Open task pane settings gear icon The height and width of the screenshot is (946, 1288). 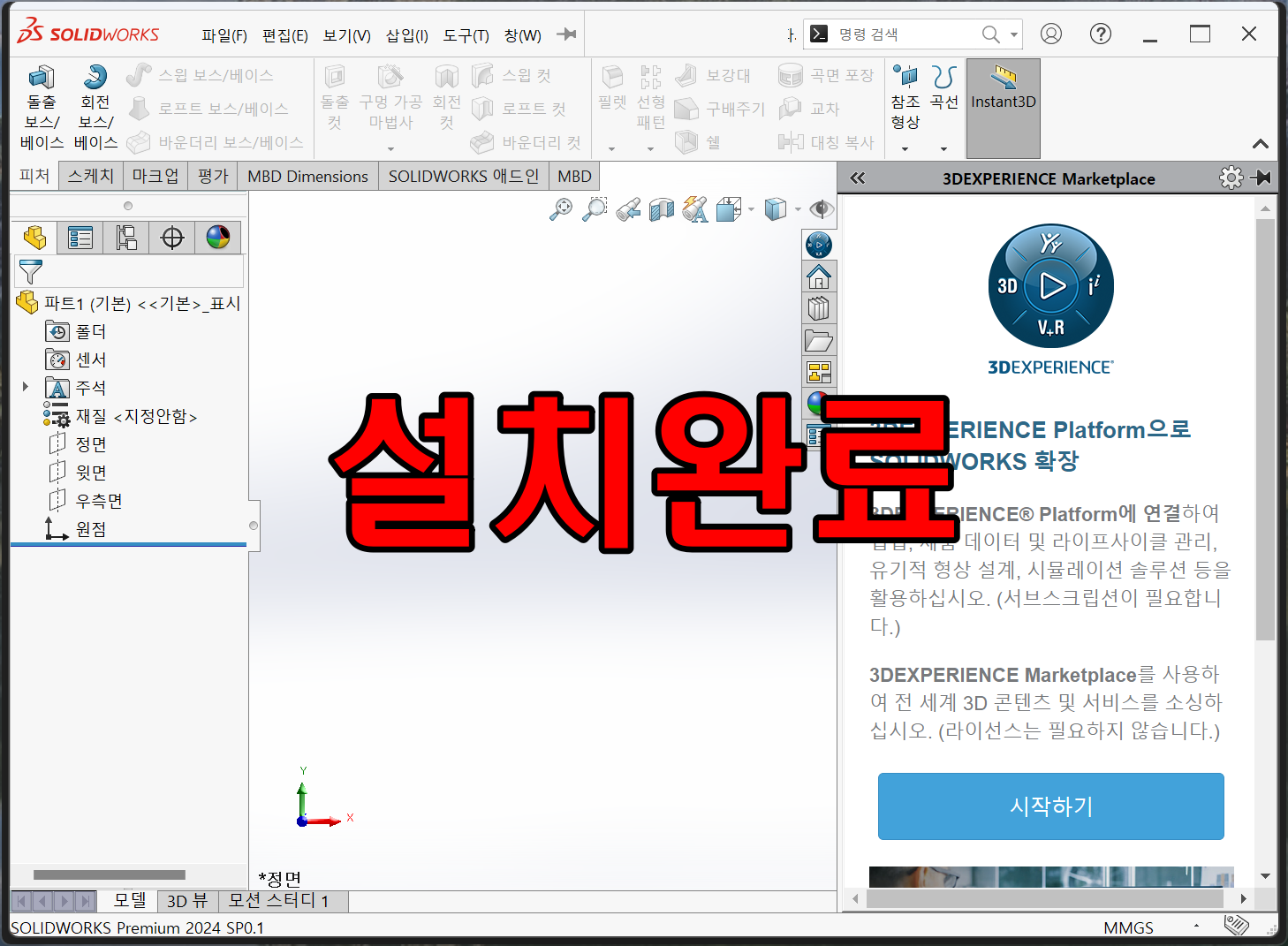1231,178
